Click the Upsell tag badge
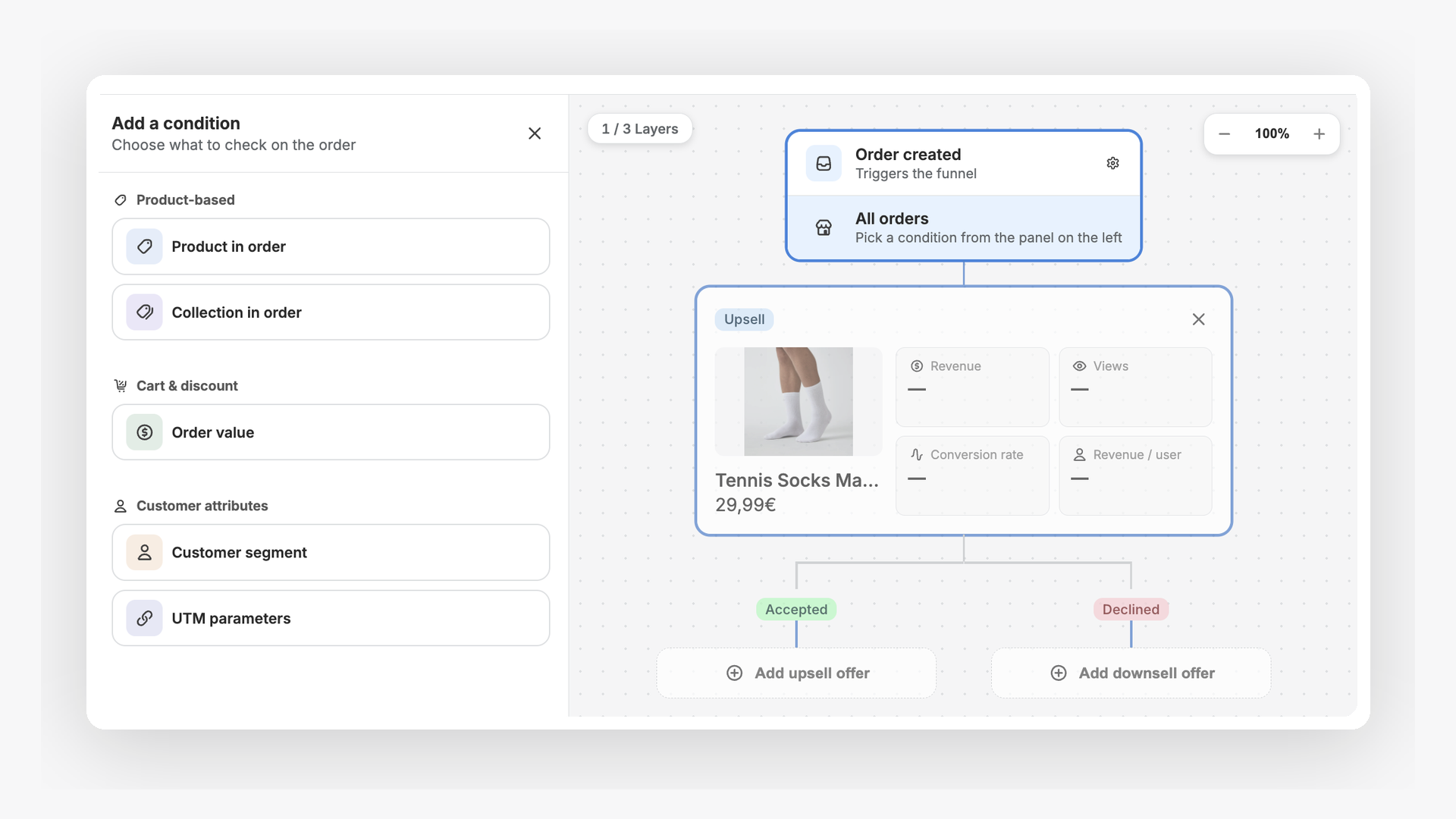Viewport: 1456px width, 819px height. click(744, 319)
